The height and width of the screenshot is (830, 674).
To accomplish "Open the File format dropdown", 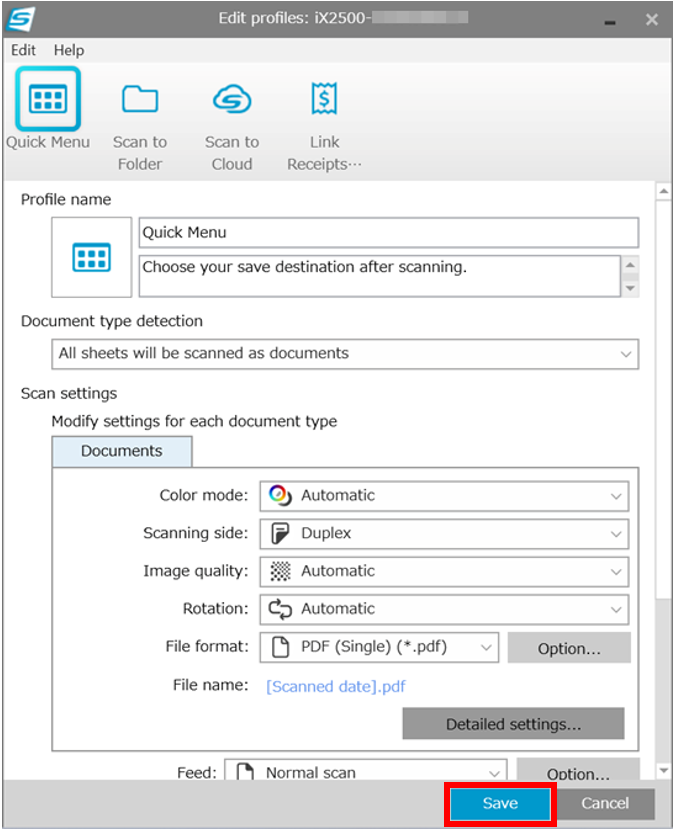I will pos(379,647).
